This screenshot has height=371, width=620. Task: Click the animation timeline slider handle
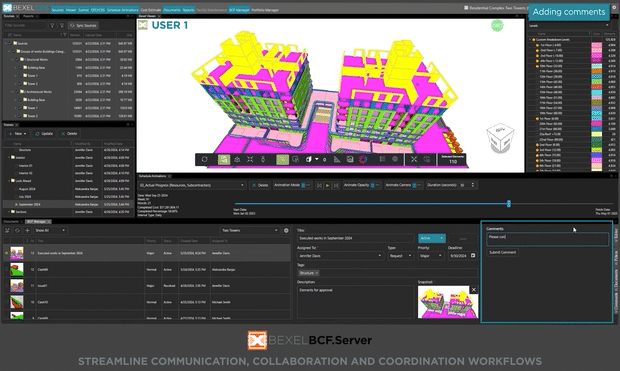pyautogui.click(x=509, y=204)
